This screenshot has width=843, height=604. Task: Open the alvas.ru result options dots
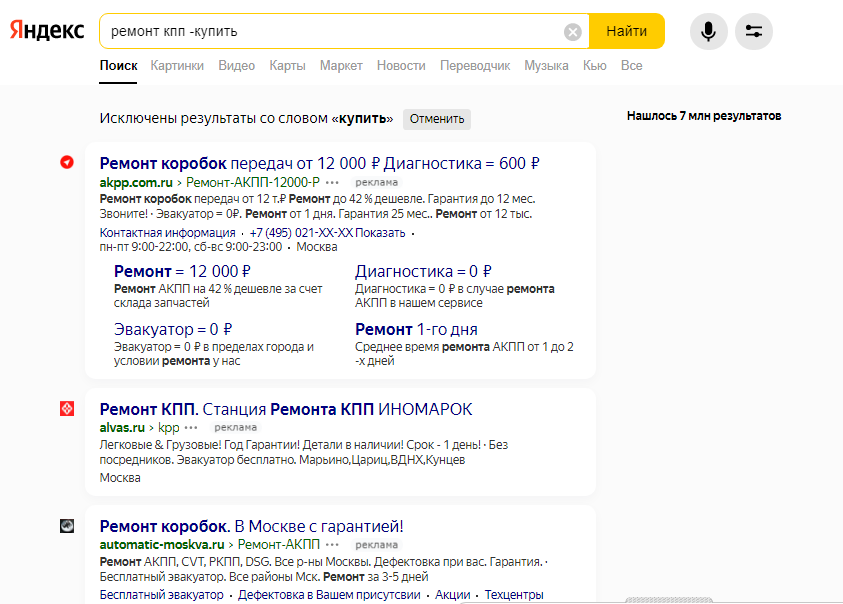(191, 428)
